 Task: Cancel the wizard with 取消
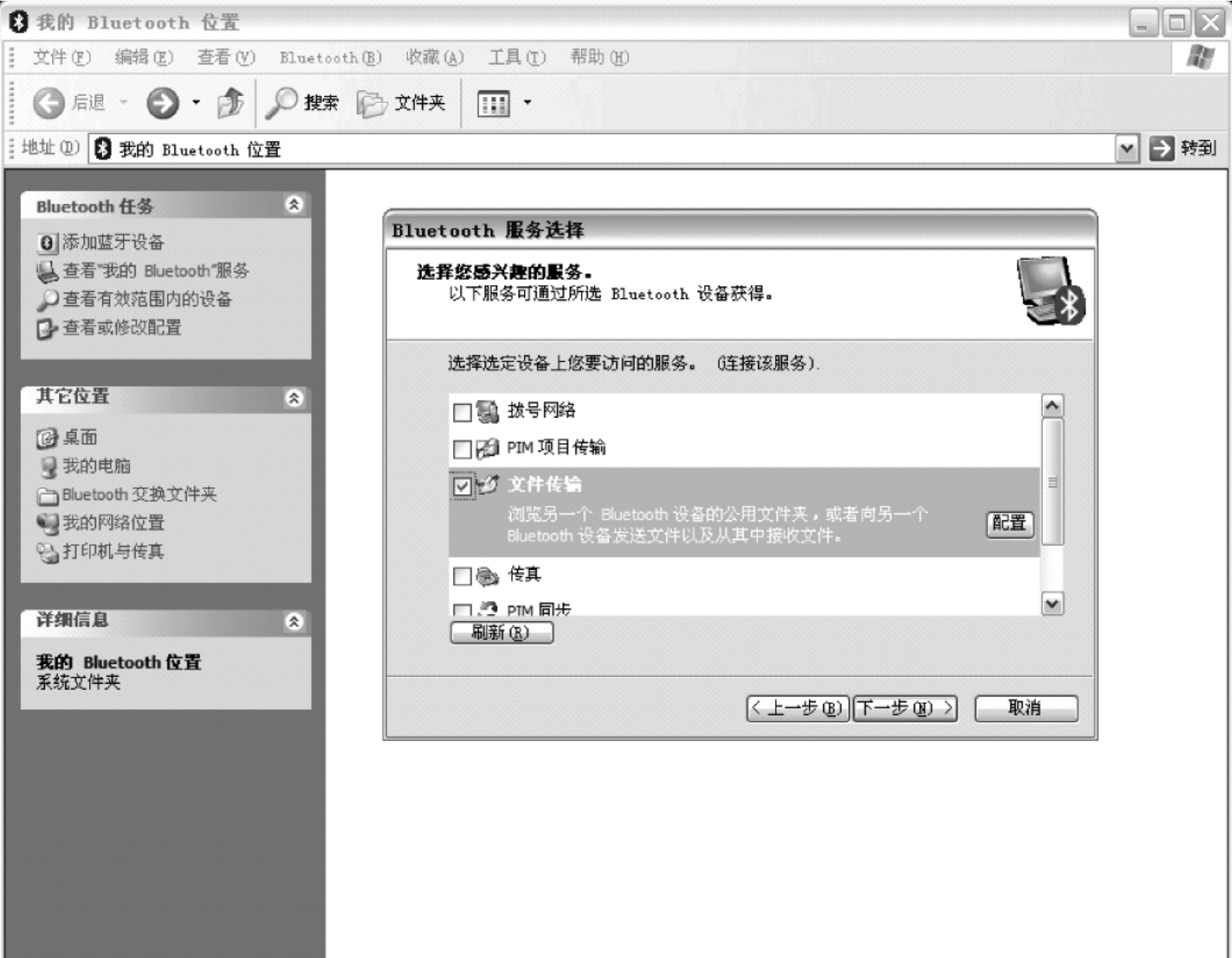tap(1026, 708)
